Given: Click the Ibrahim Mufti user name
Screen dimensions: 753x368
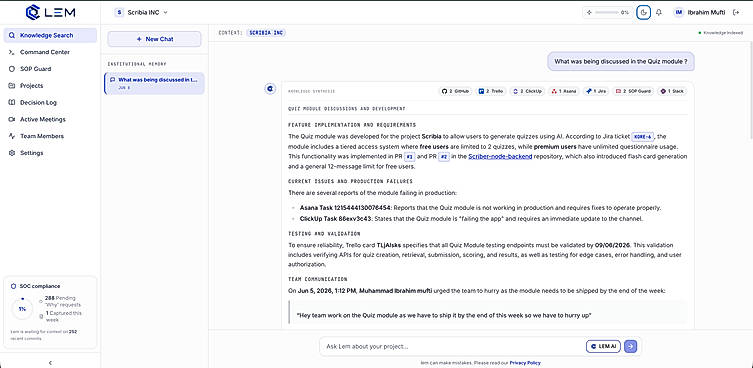Looking at the screenshot, I should click(706, 12).
